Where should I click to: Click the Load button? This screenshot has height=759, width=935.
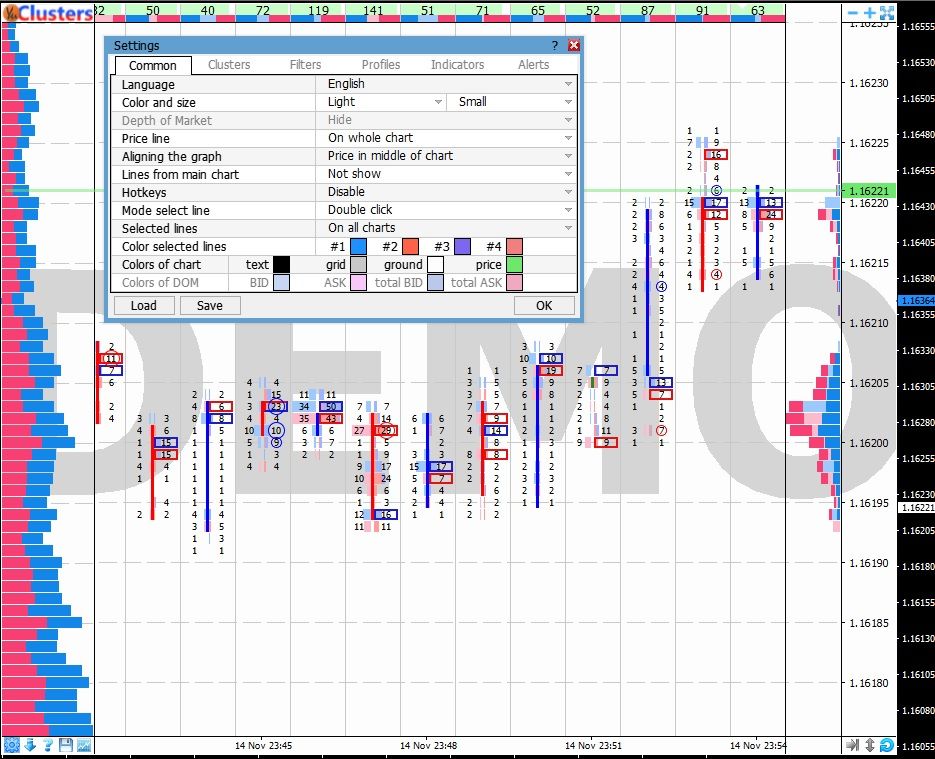coord(143,305)
